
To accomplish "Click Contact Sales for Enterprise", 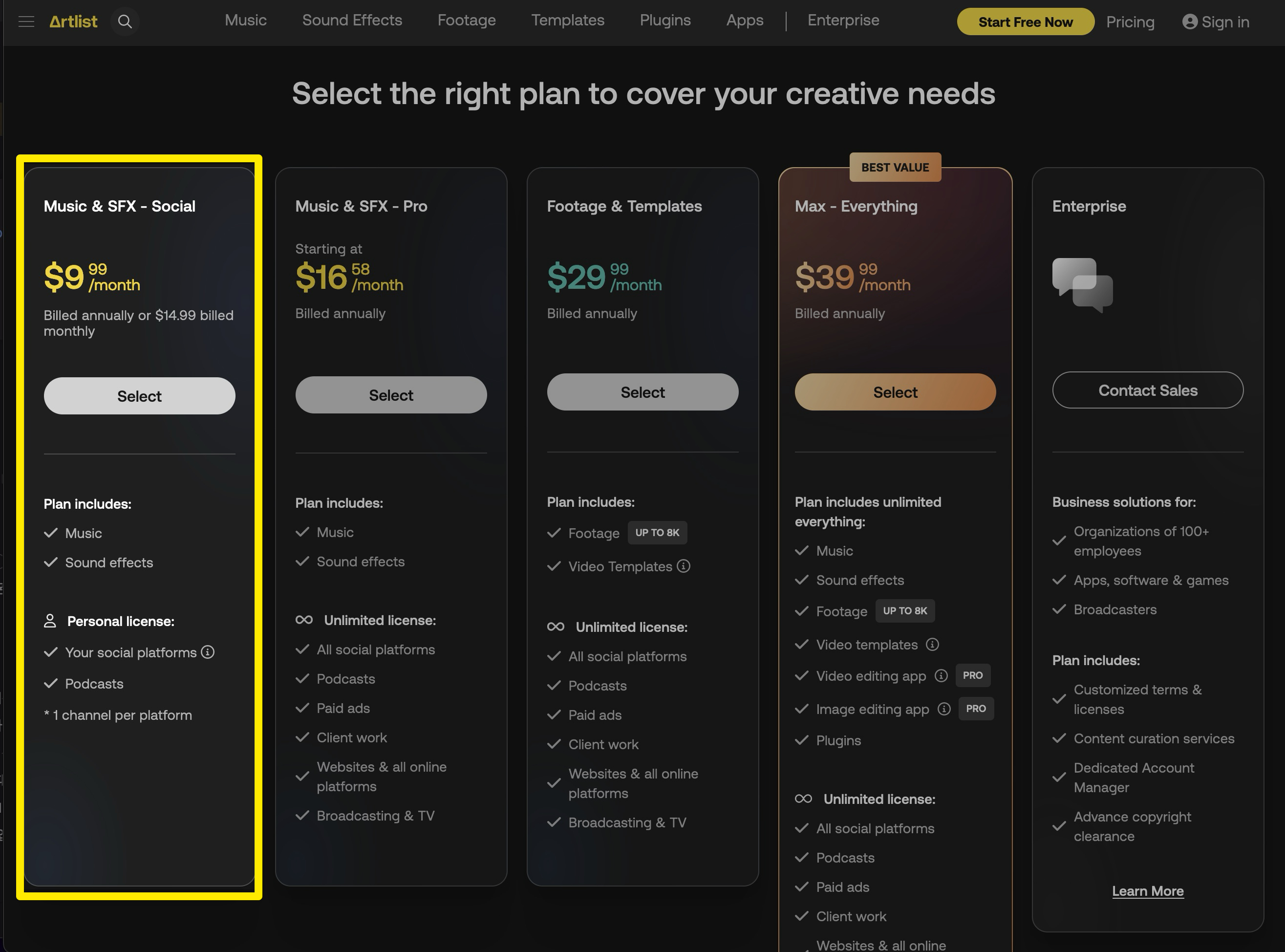I will [x=1147, y=390].
